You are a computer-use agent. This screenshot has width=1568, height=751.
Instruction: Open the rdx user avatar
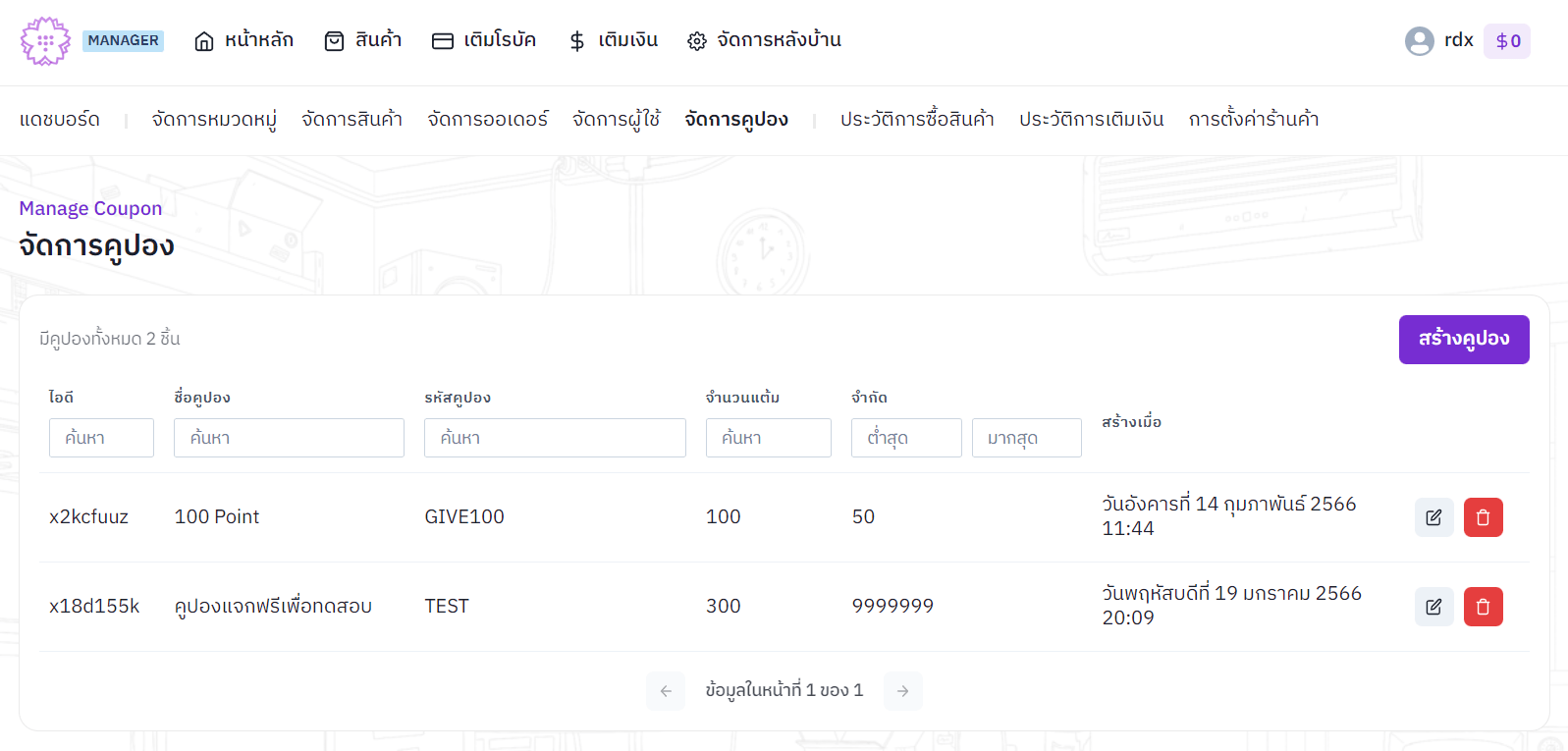click(1419, 41)
